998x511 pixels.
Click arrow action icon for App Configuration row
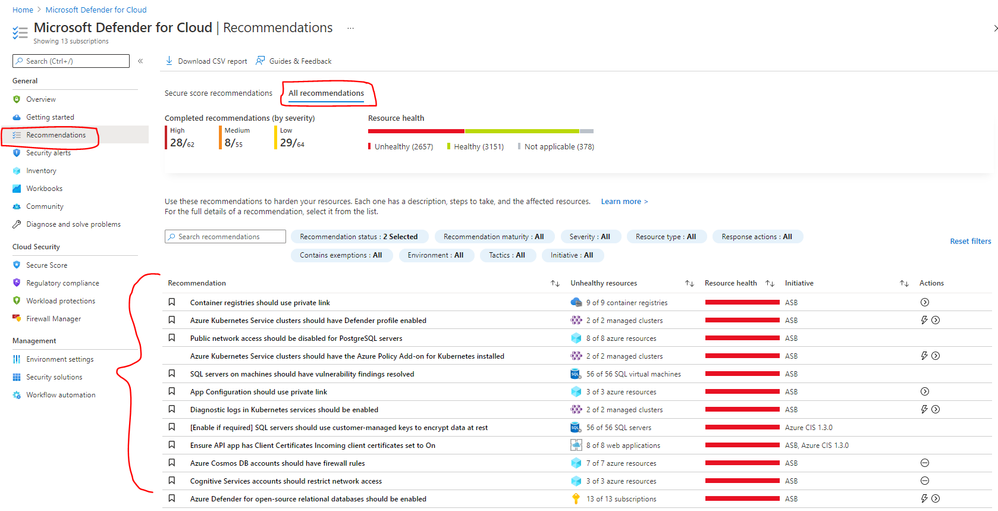click(925, 391)
